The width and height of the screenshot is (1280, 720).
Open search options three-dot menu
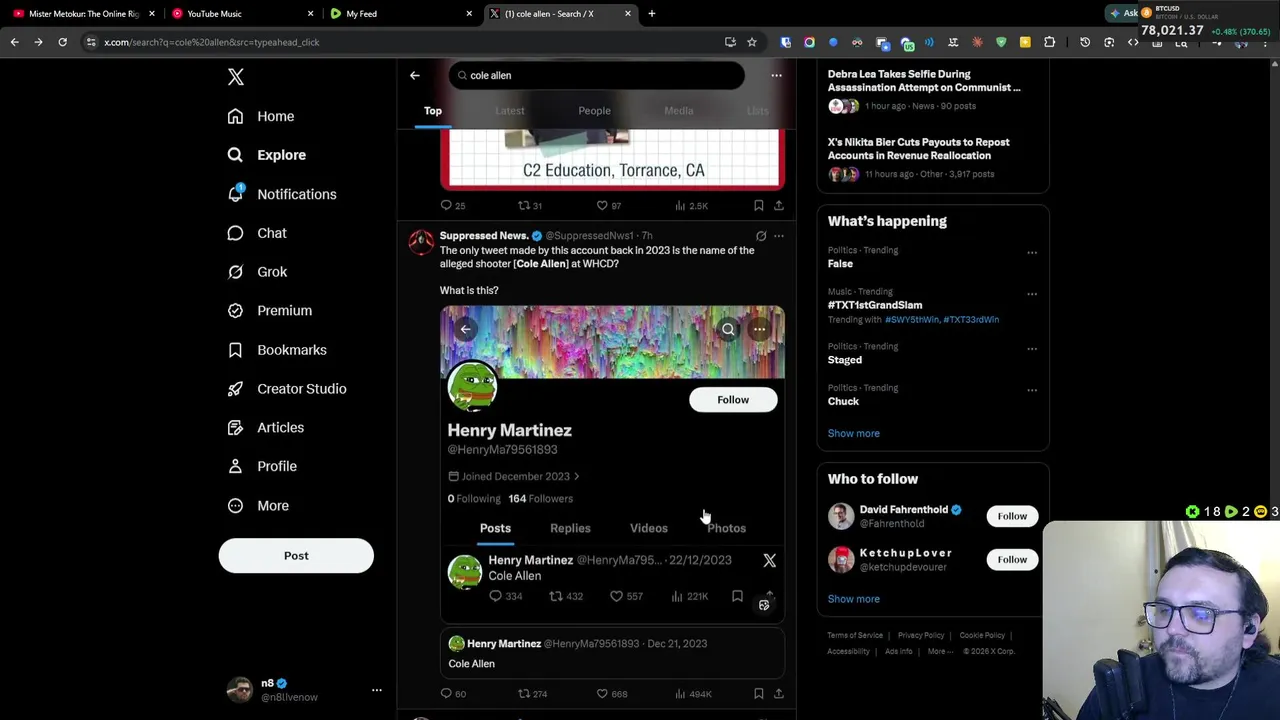click(776, 75)
